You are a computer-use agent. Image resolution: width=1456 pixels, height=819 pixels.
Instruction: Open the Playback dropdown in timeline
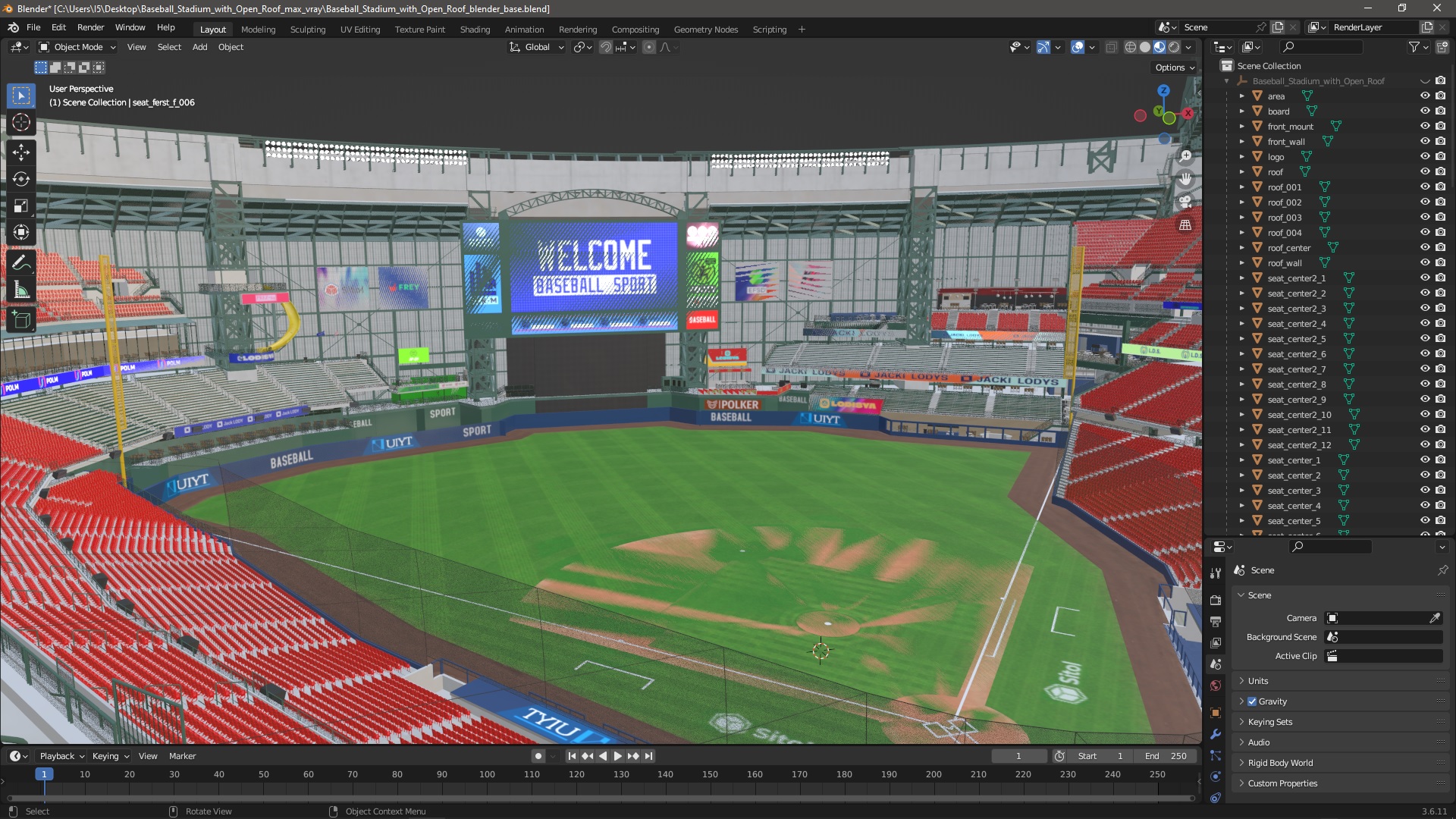pos(61,756)
